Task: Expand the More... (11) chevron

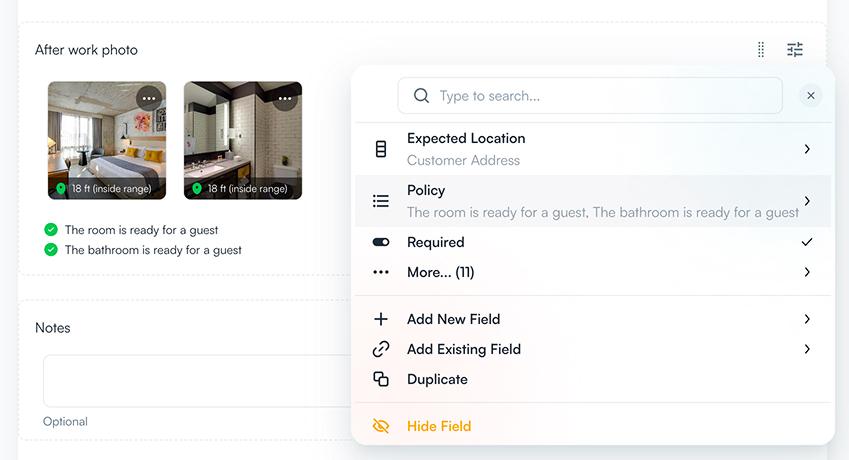Action: (x=807, y=272)
